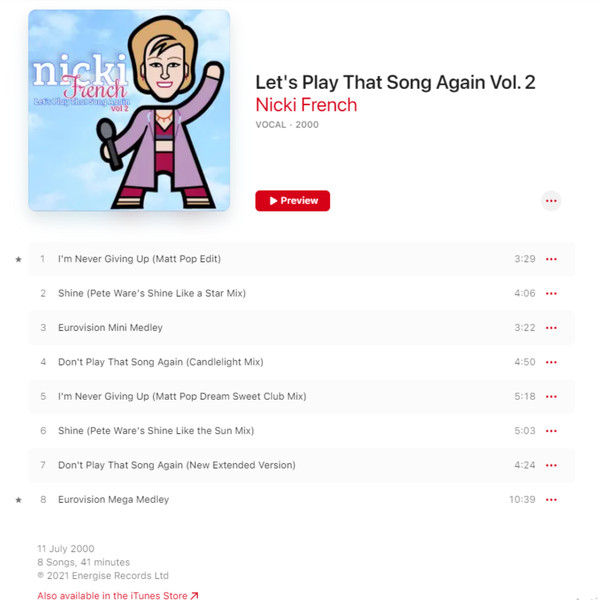Image resolution: width=600 pixels, height=600 pixels.
Task: Open more options for Matt Pop Dream Sweet Club Mix
Action: [551, 396]
